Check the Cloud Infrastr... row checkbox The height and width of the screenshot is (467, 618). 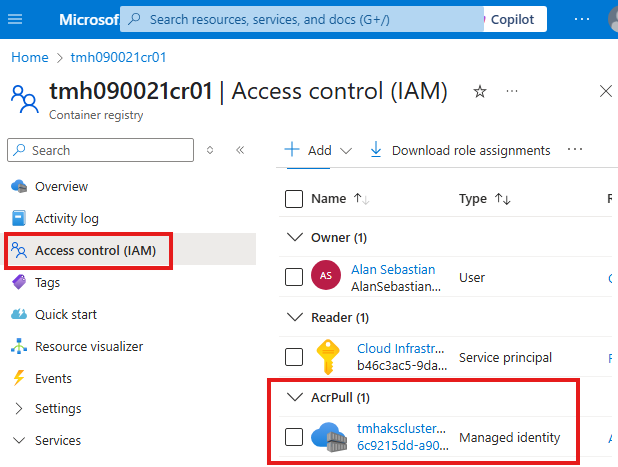[294, 357]
